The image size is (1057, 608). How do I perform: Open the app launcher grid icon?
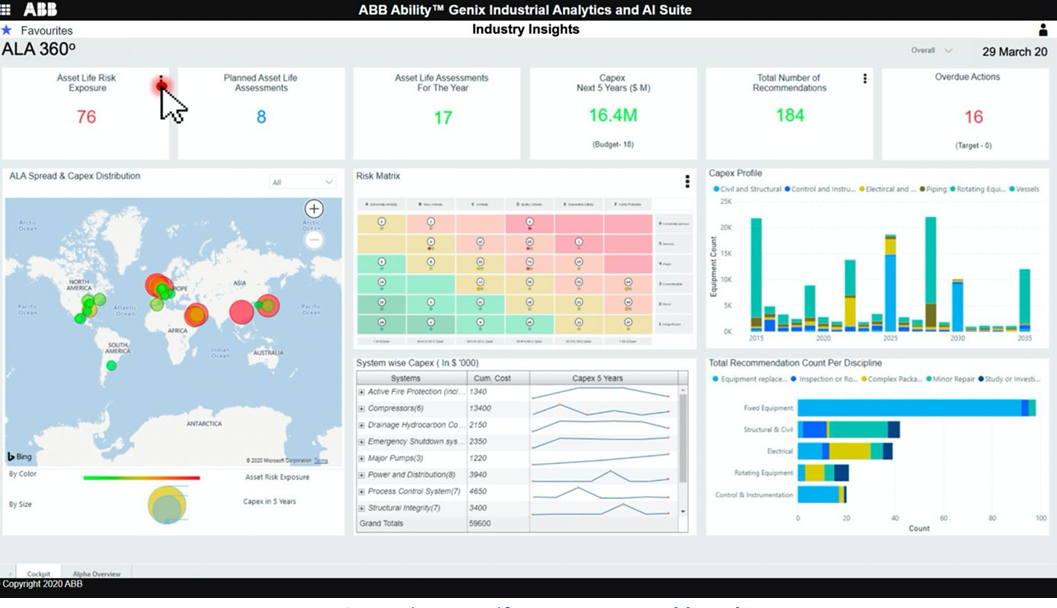7,10
